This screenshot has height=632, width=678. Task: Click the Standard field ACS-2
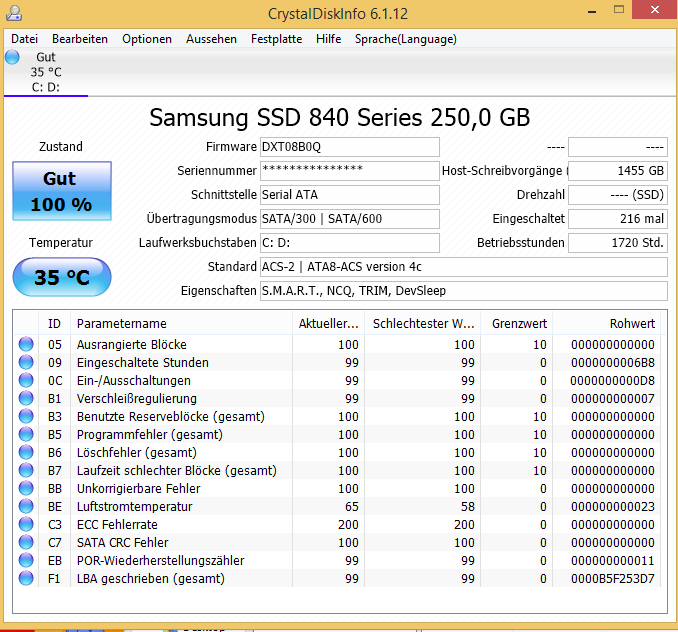pyautogui.click(x=464, y=267)
